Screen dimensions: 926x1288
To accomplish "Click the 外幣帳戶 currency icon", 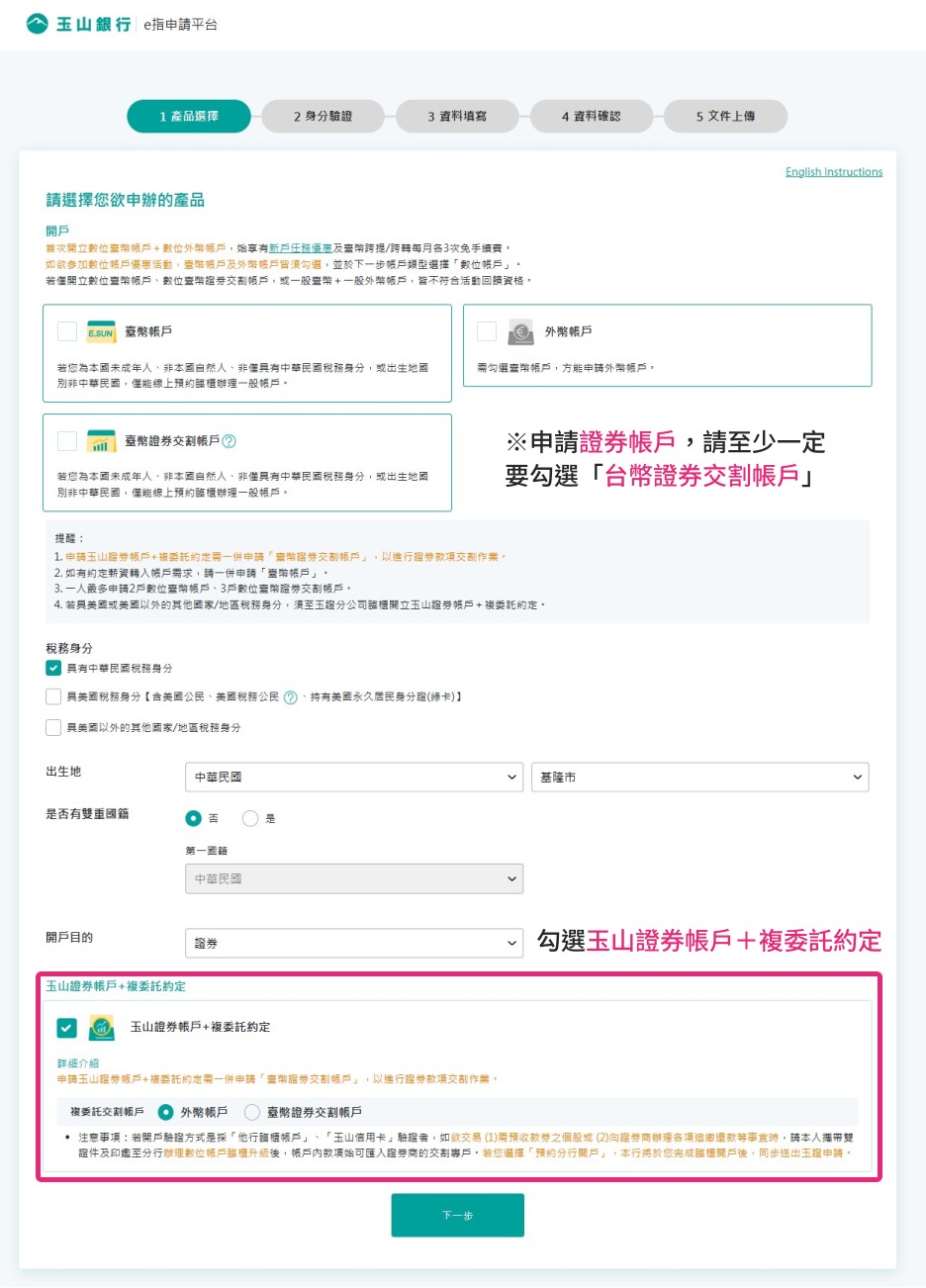I will click(520, 332).
